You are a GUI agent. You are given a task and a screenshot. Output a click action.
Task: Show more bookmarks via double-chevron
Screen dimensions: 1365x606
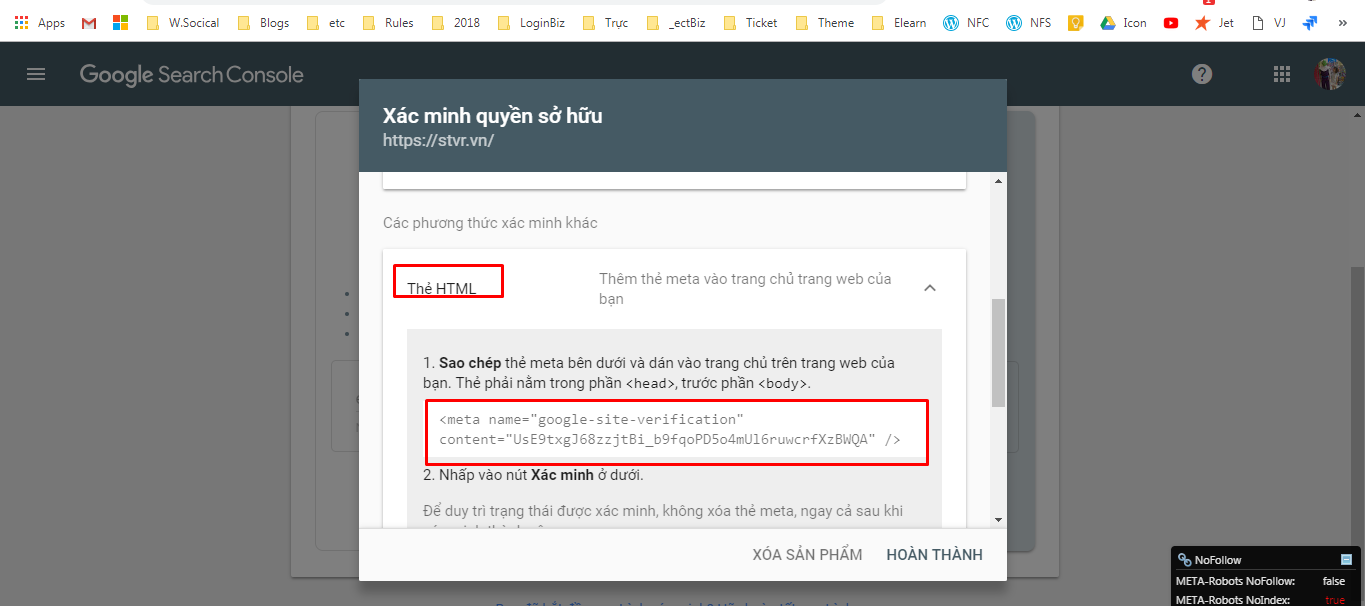pyautogui.click(x=1342, y=22)
